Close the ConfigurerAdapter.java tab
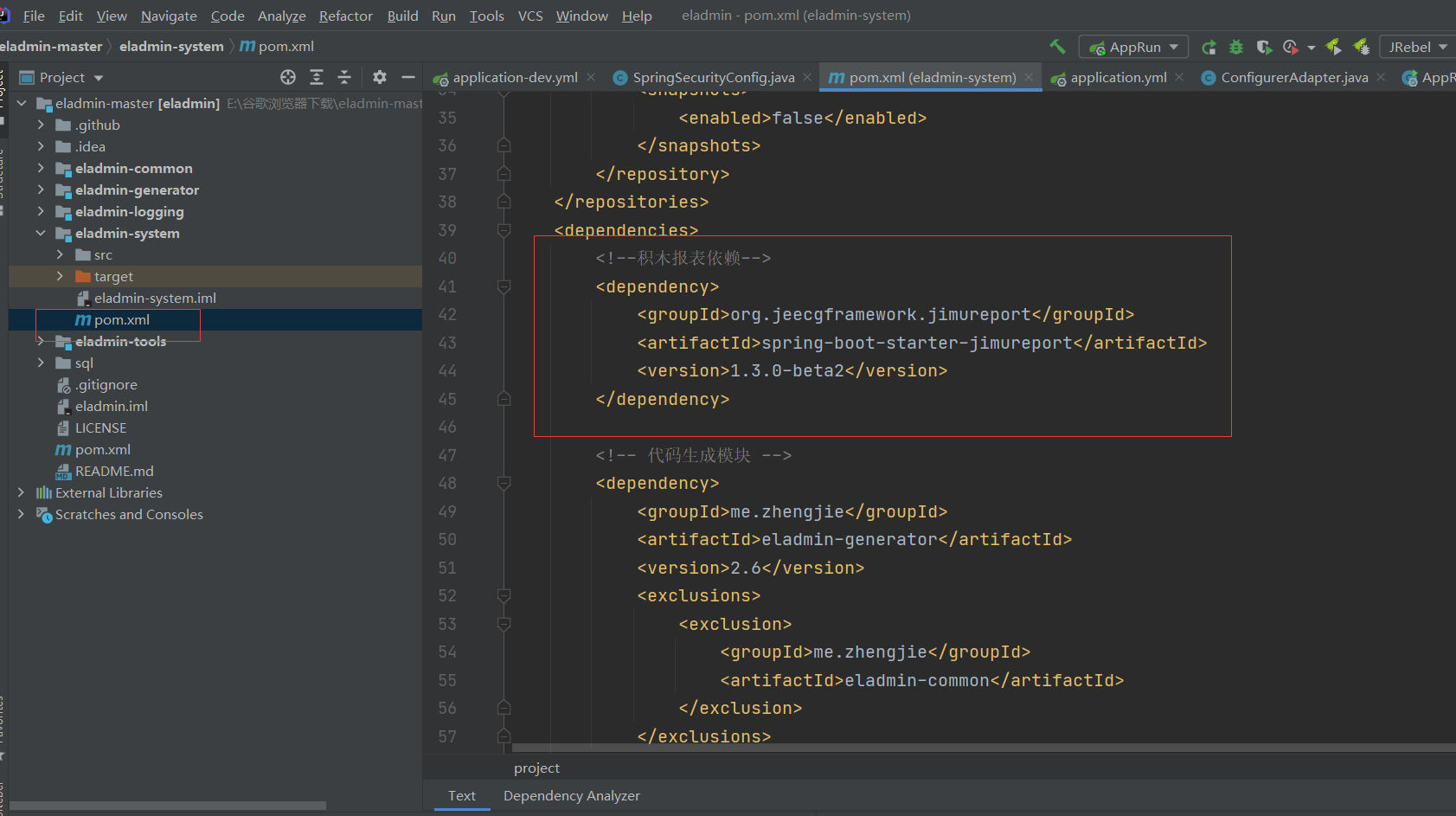 [1381, 77]
